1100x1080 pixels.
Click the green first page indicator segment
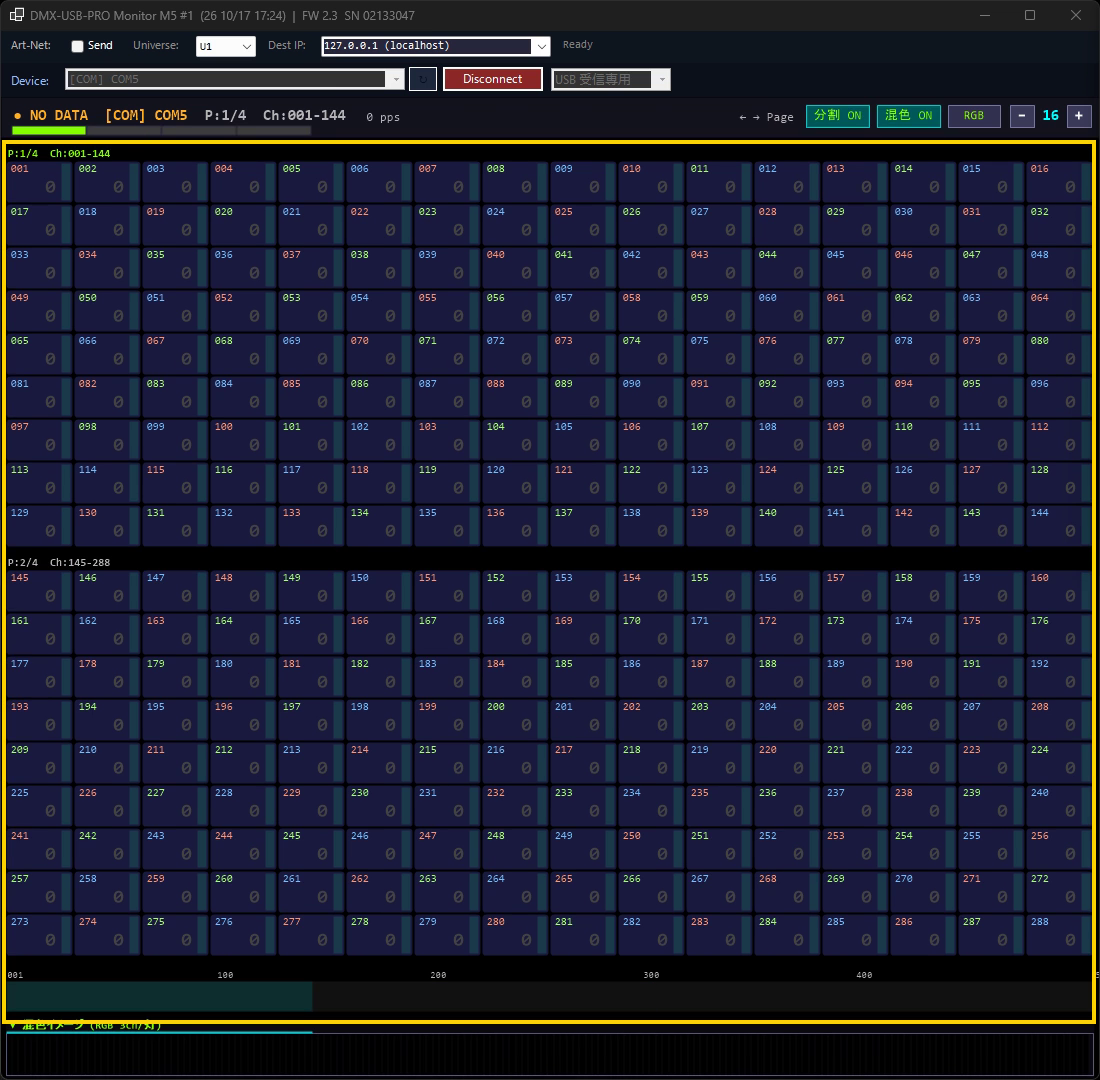pos(48,131)
